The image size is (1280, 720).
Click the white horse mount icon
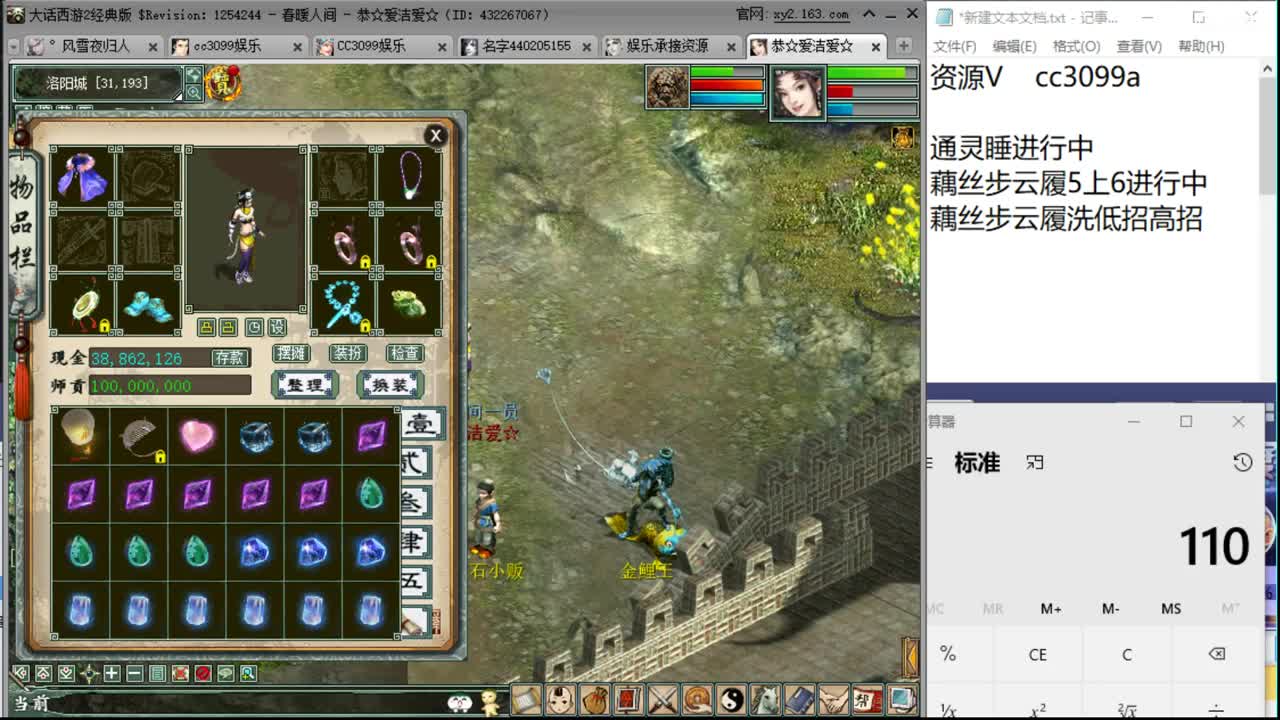click(x=765, y=699)
